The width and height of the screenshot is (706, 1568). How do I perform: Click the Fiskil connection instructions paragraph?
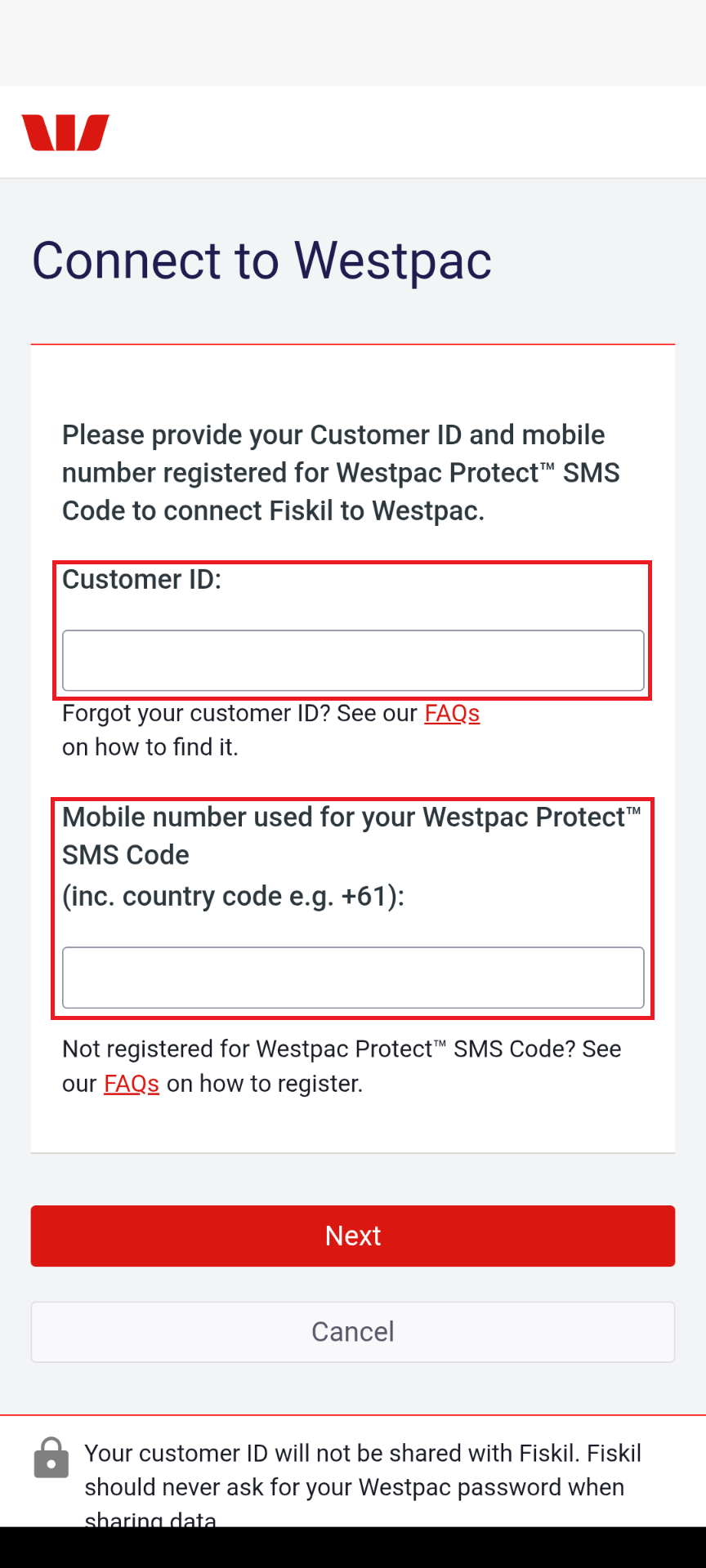coord(340,472)
